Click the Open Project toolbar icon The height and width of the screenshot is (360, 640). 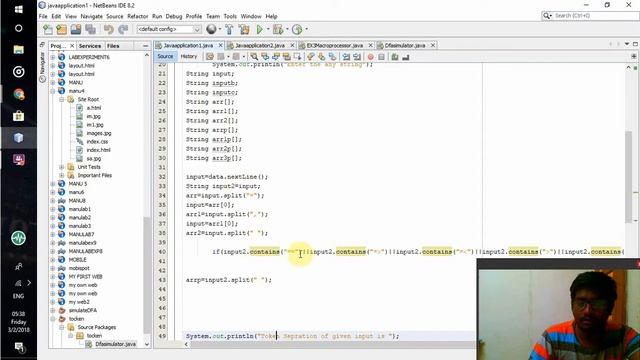coord(76,29)
